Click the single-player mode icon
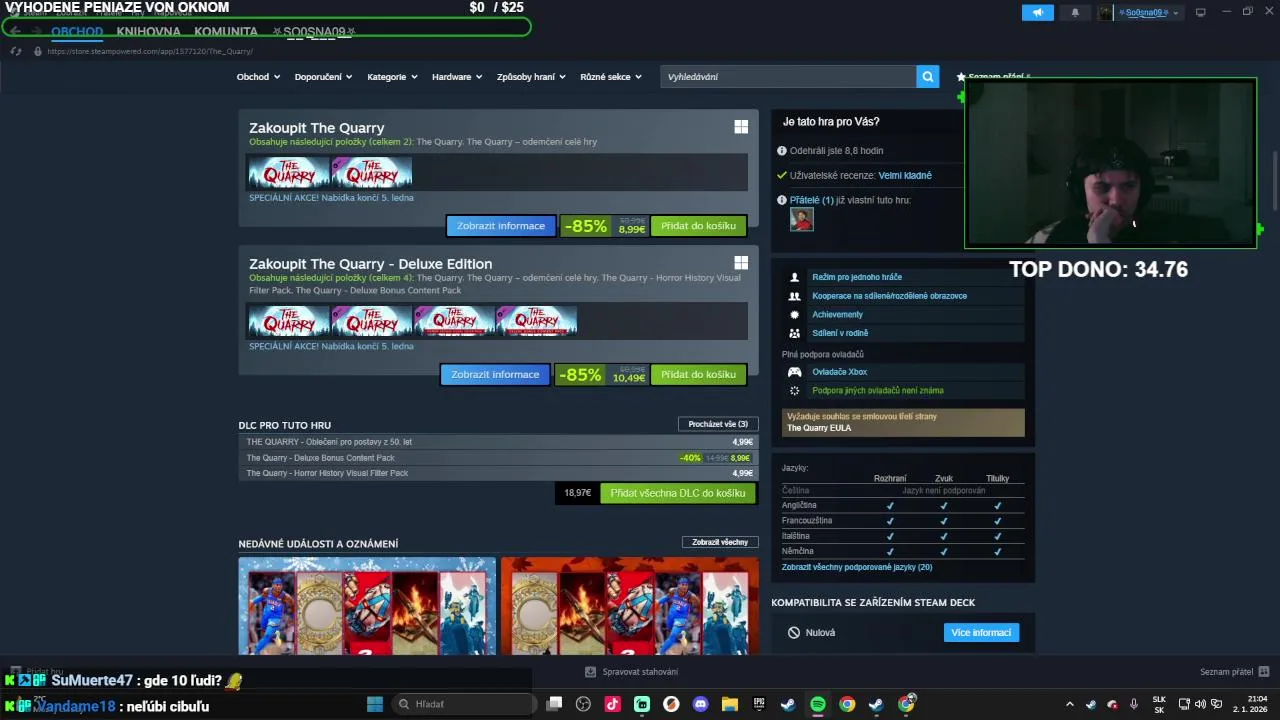Screen dimensions: 1280x720 795,277
